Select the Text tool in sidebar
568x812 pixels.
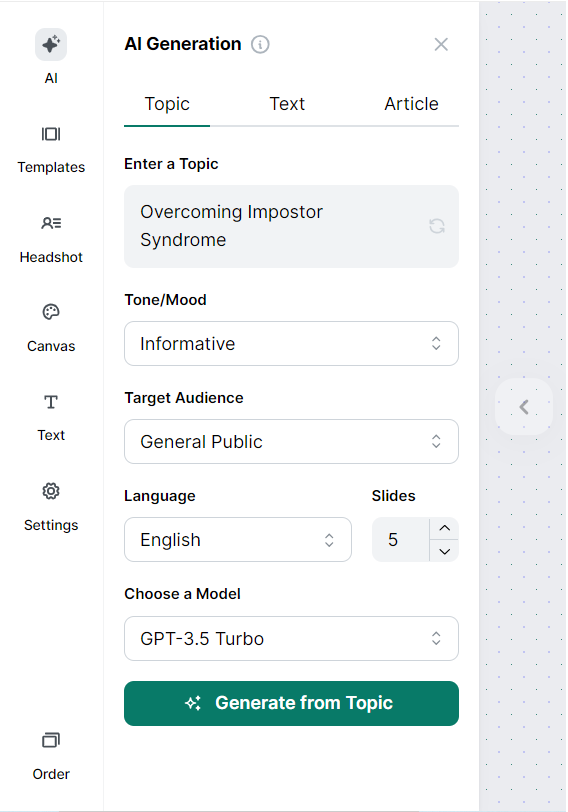coord(51,402)
